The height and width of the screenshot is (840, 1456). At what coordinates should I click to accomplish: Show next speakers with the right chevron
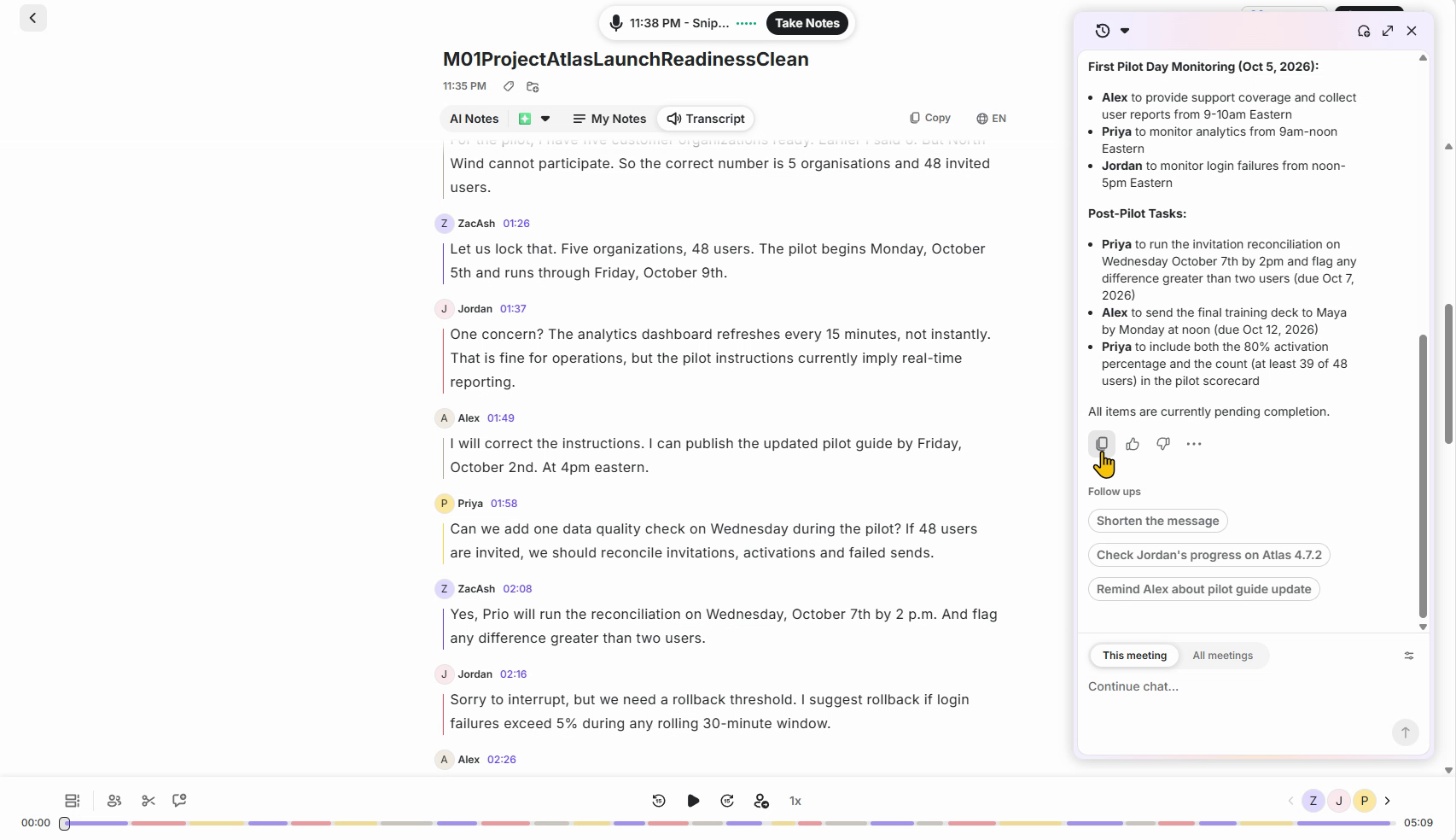point(1388,801)
